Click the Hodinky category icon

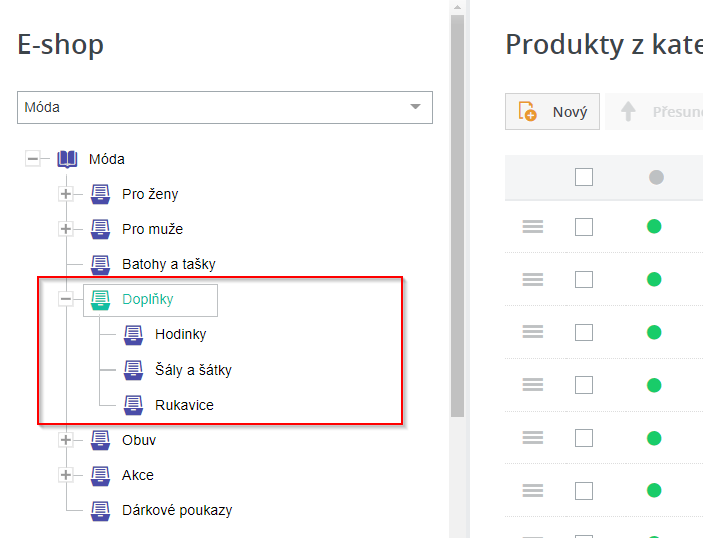point(133,335)
